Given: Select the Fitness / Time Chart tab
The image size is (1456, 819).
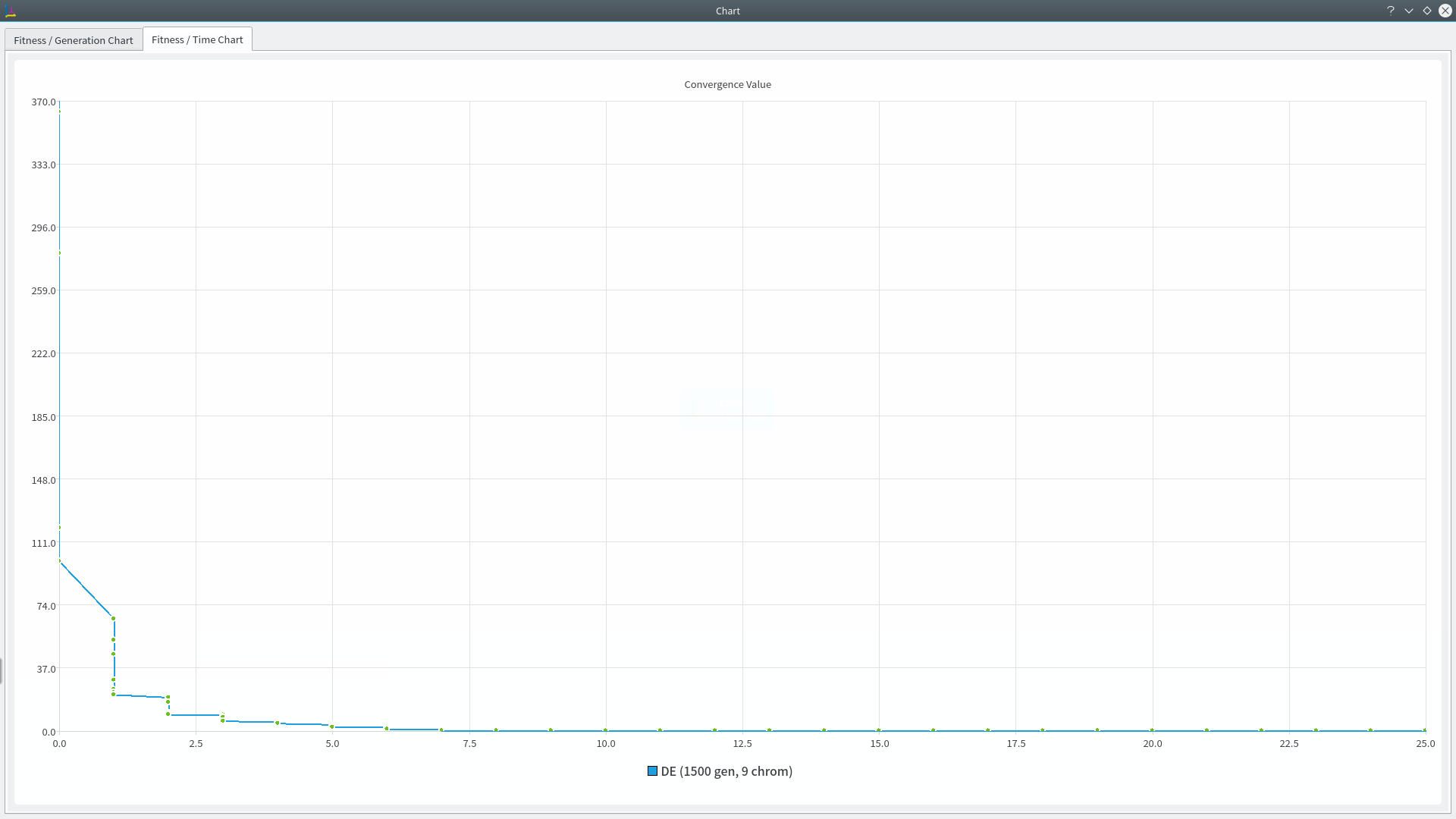Looking at the screenshot, I should point(197,39).
